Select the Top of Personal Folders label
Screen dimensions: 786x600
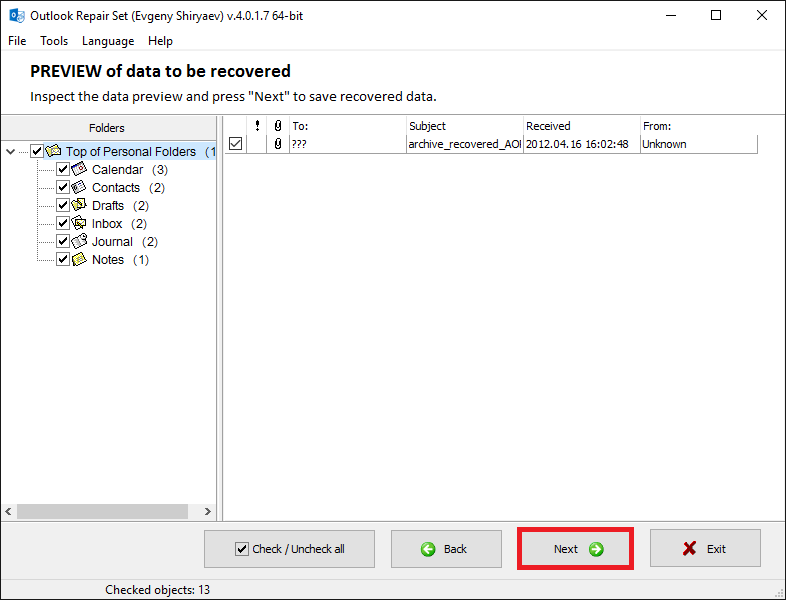tap(131, 151)
